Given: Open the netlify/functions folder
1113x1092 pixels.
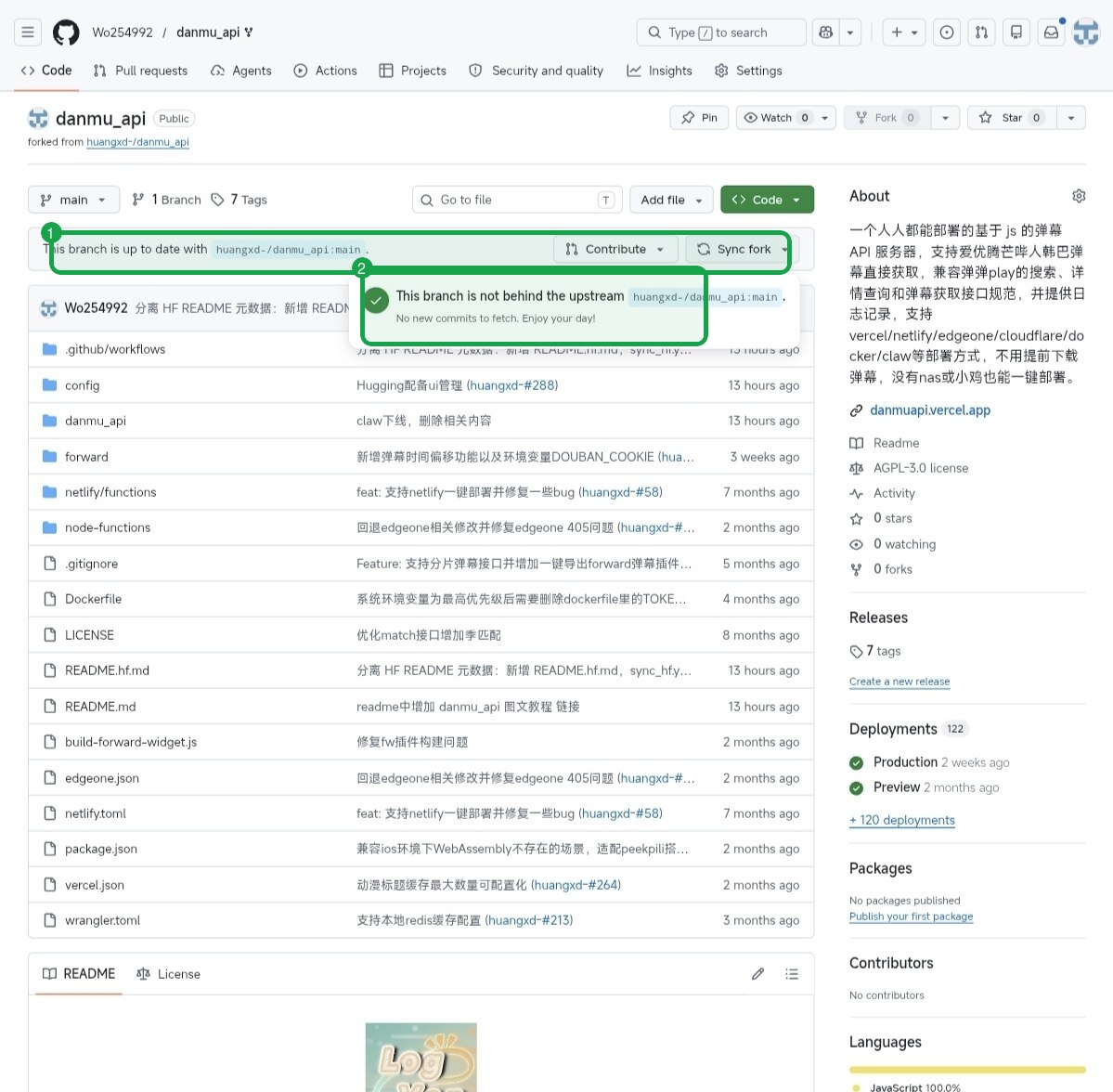Looking at the screenshot, I should pos(110,492).
